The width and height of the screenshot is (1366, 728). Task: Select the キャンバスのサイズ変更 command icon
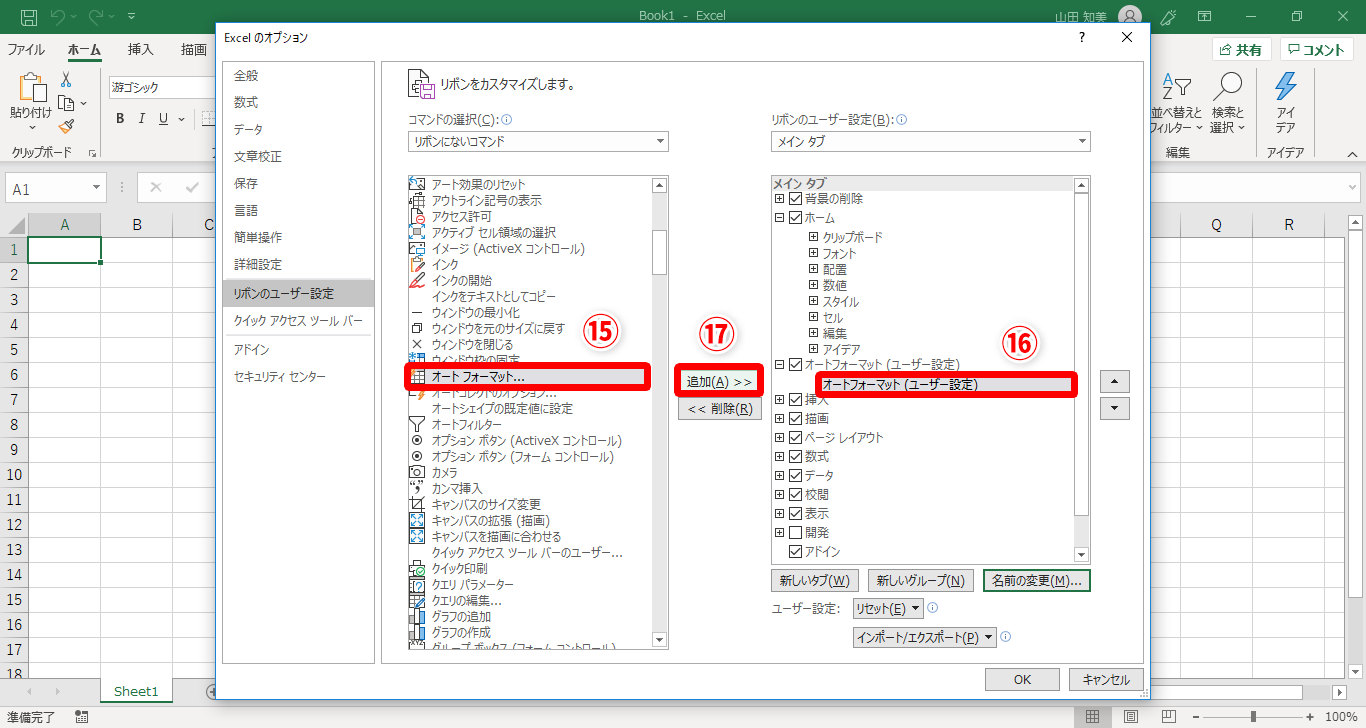pyautogui.click(x=418, y=504)
